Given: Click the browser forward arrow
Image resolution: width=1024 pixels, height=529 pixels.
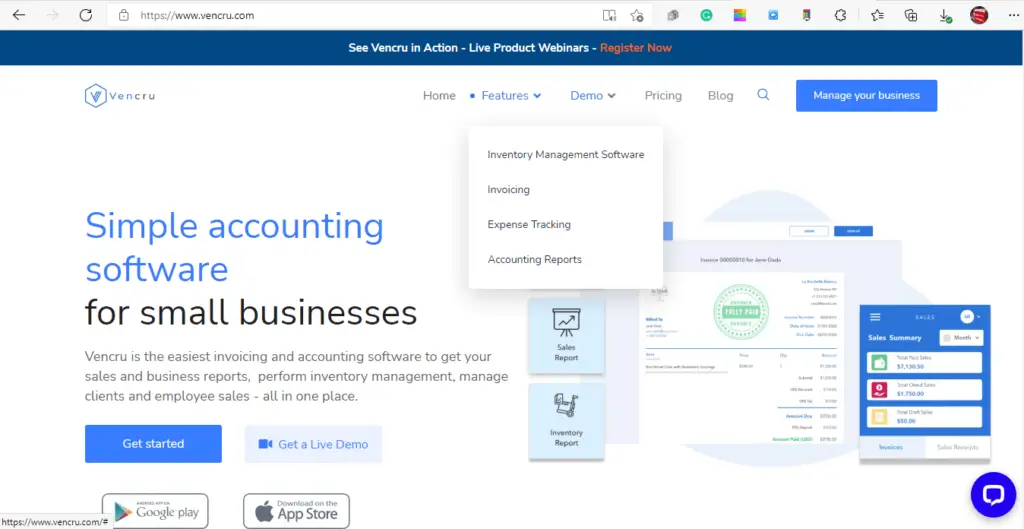Looking at the screenshot, I should (x=53, y=15).
